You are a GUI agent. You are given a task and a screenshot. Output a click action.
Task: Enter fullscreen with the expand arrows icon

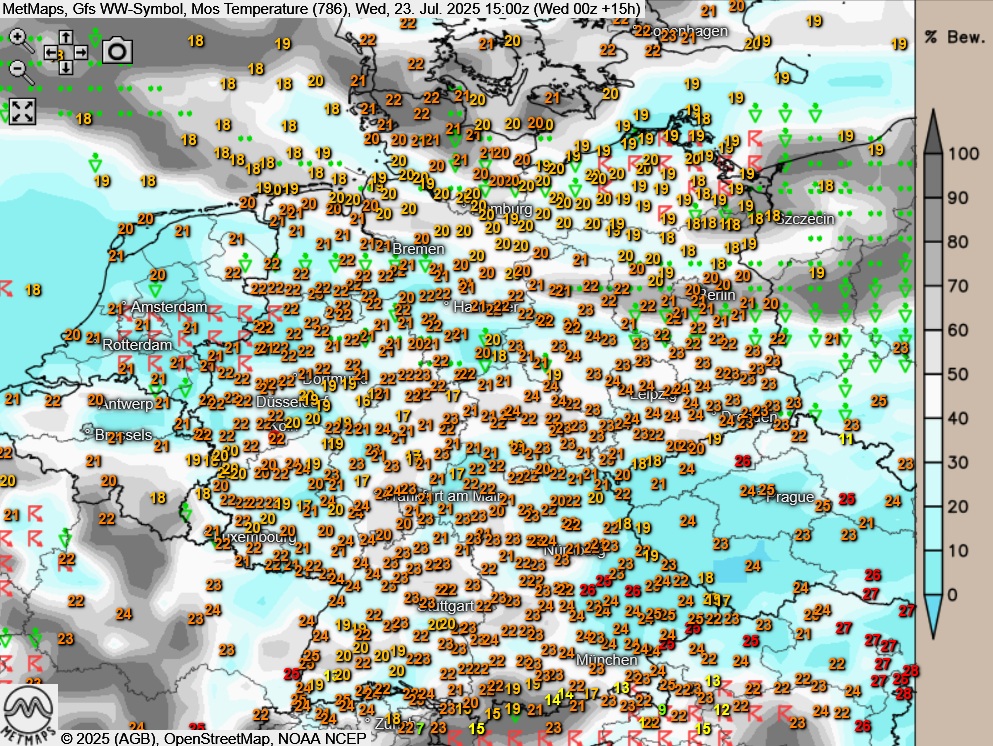coord(22,111)
